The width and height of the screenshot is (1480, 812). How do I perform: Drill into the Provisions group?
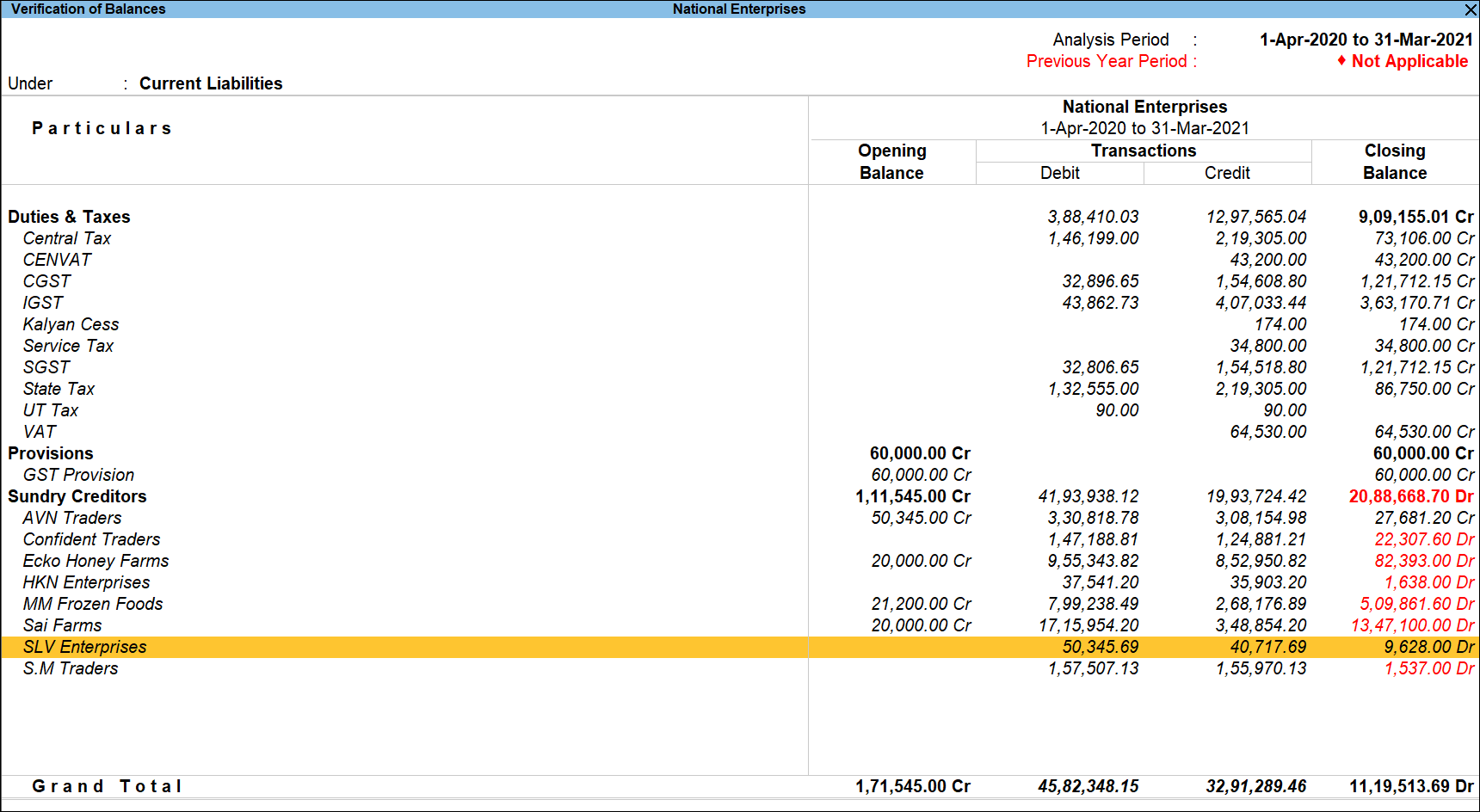[x=51, y=453]
